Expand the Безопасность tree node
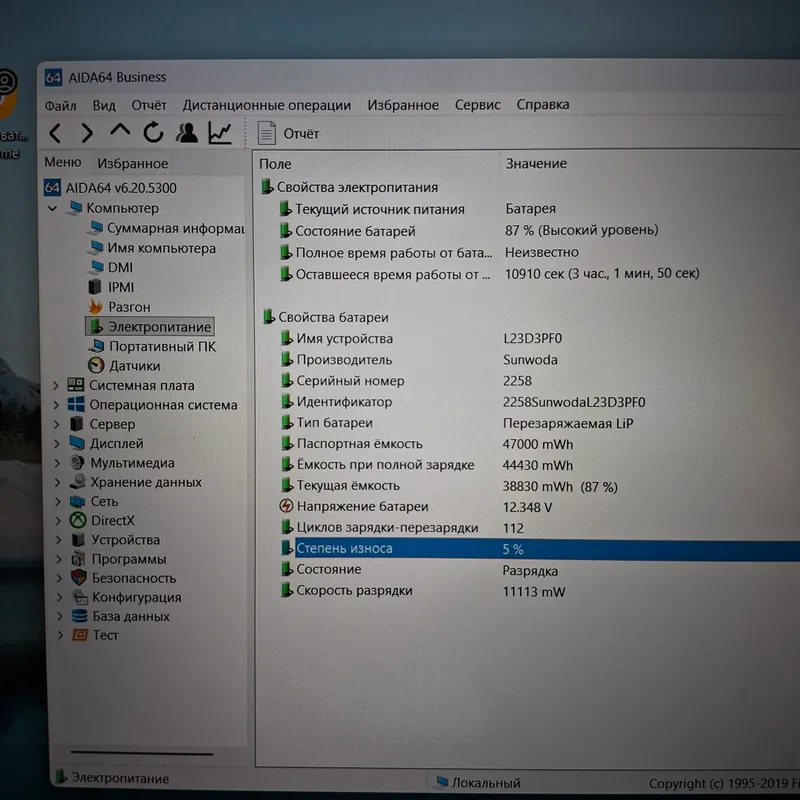 click(x=59, y=578)
